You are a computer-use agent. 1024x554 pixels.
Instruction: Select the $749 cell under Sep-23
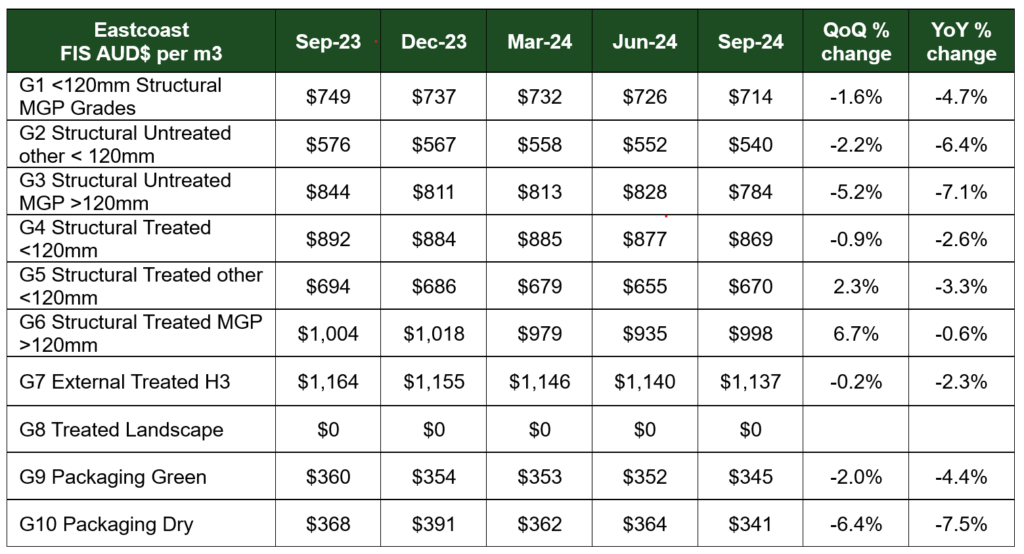click(328, 97)
